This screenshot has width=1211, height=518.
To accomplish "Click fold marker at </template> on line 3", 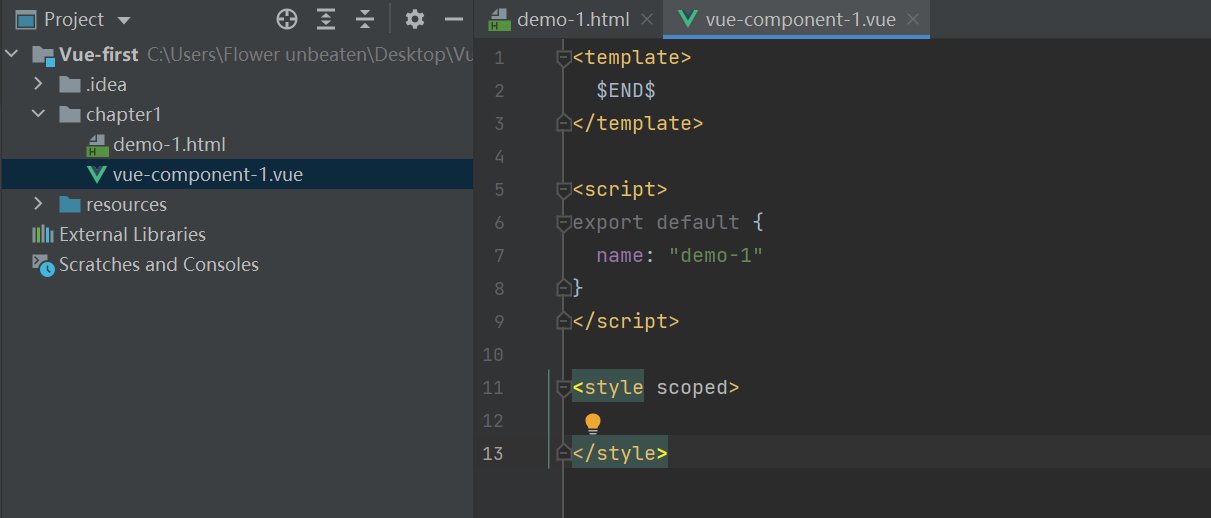I will point(563,123).
